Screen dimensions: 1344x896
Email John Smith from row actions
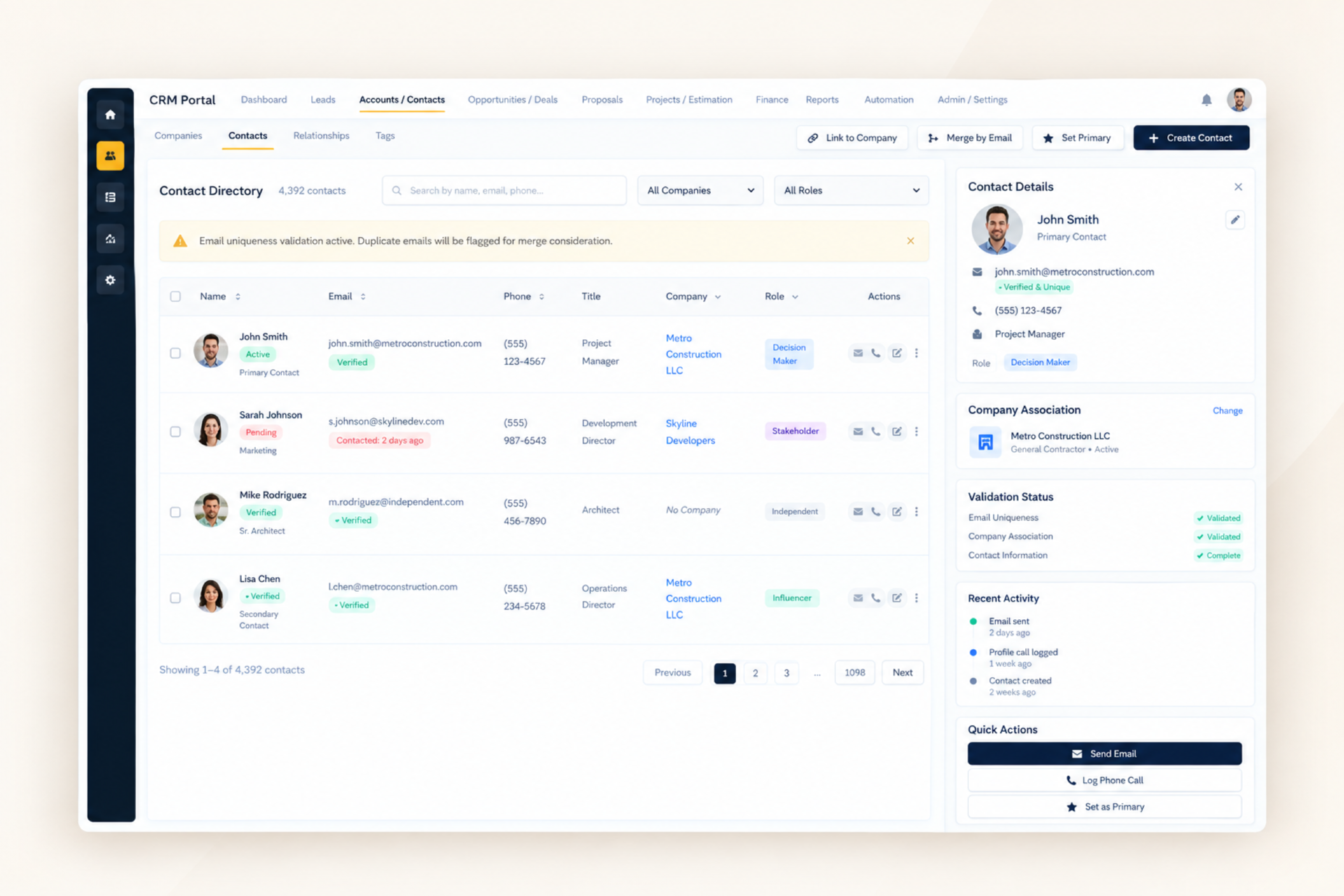coord(857,353)
